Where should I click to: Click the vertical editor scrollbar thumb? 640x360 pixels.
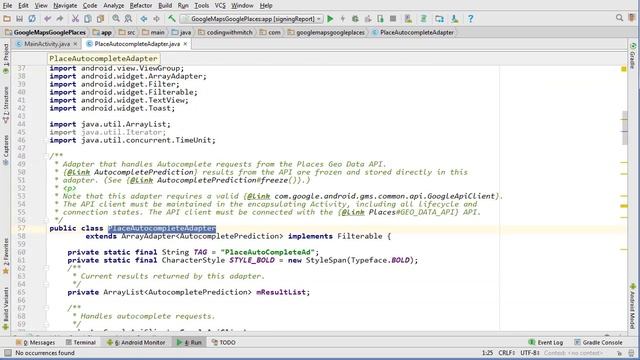[x=624, y=127]
